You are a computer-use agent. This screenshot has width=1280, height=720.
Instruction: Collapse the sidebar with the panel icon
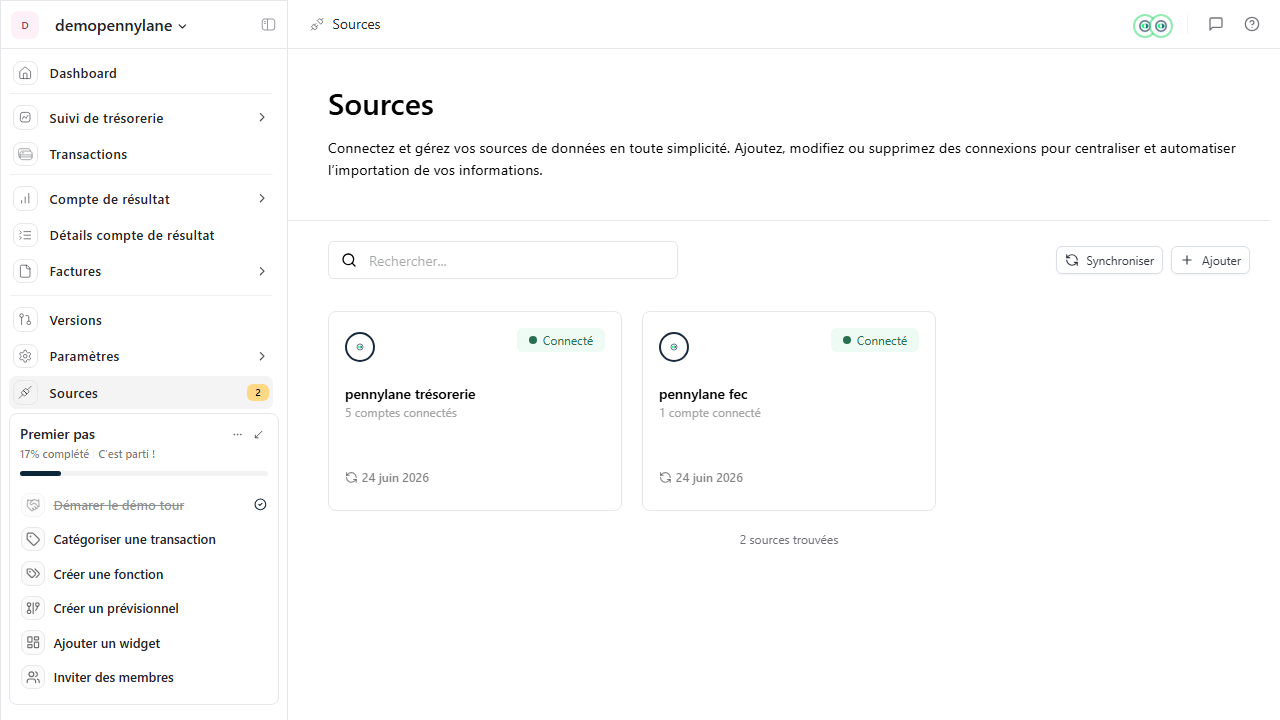(x=268, y=25)
